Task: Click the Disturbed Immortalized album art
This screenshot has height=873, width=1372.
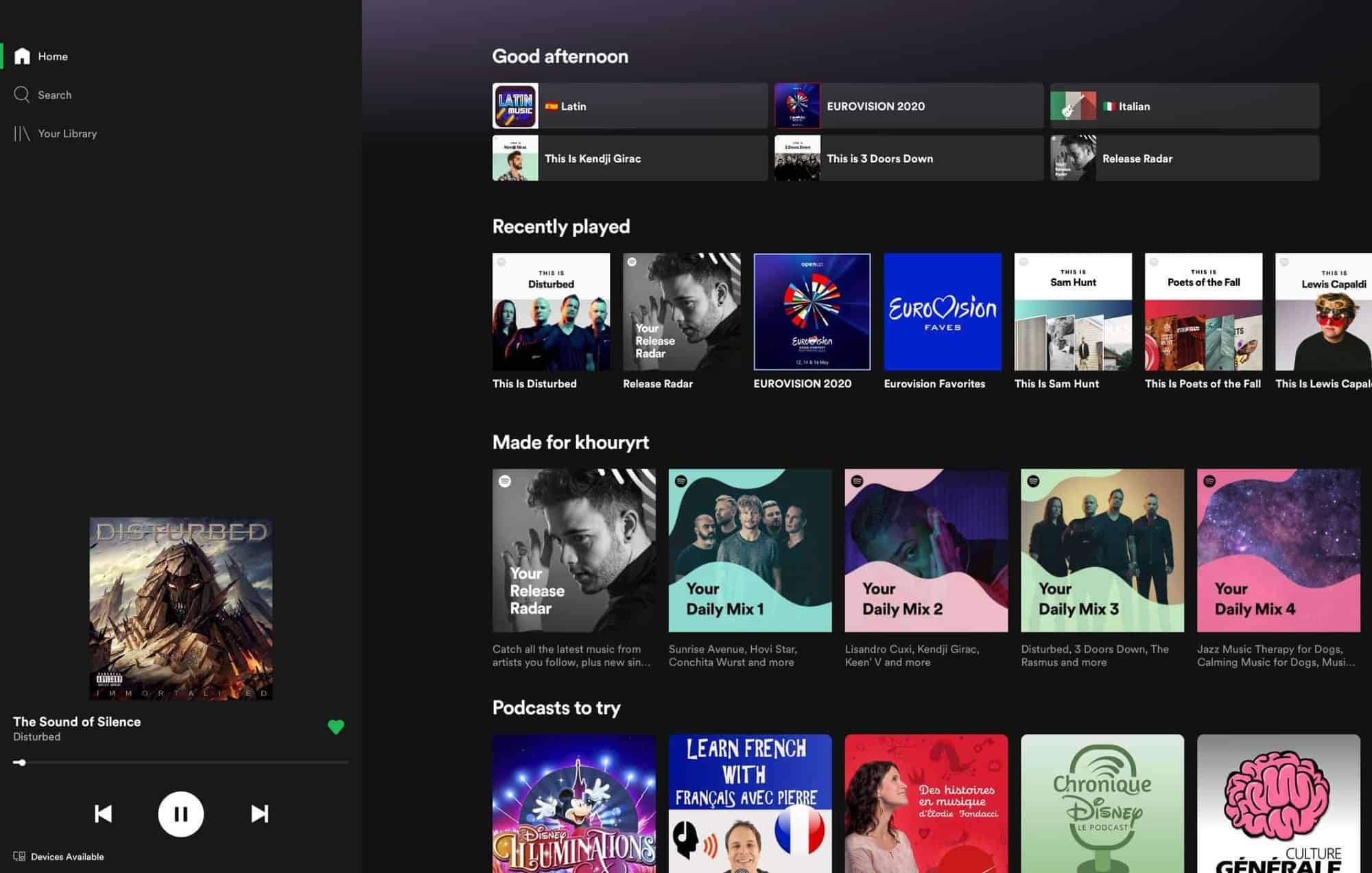Action: click(181, 608)
